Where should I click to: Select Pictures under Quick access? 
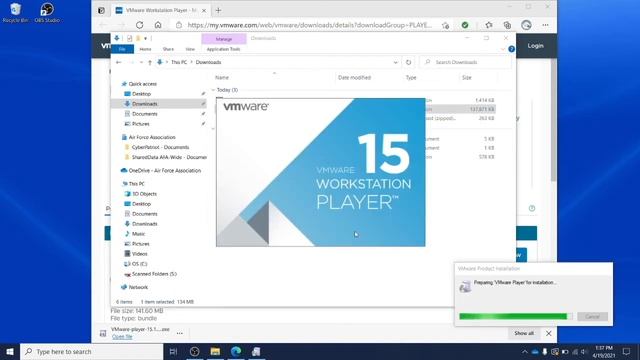coord(140,124)
